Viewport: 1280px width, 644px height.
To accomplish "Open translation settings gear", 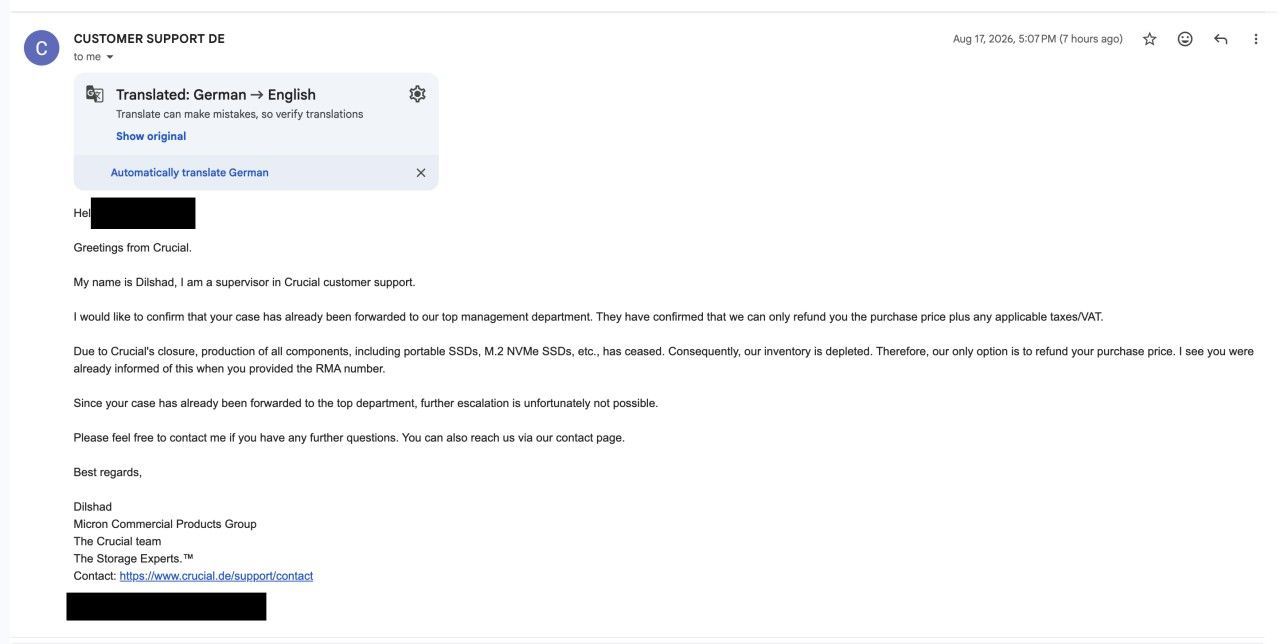I will tap(417, 94).
